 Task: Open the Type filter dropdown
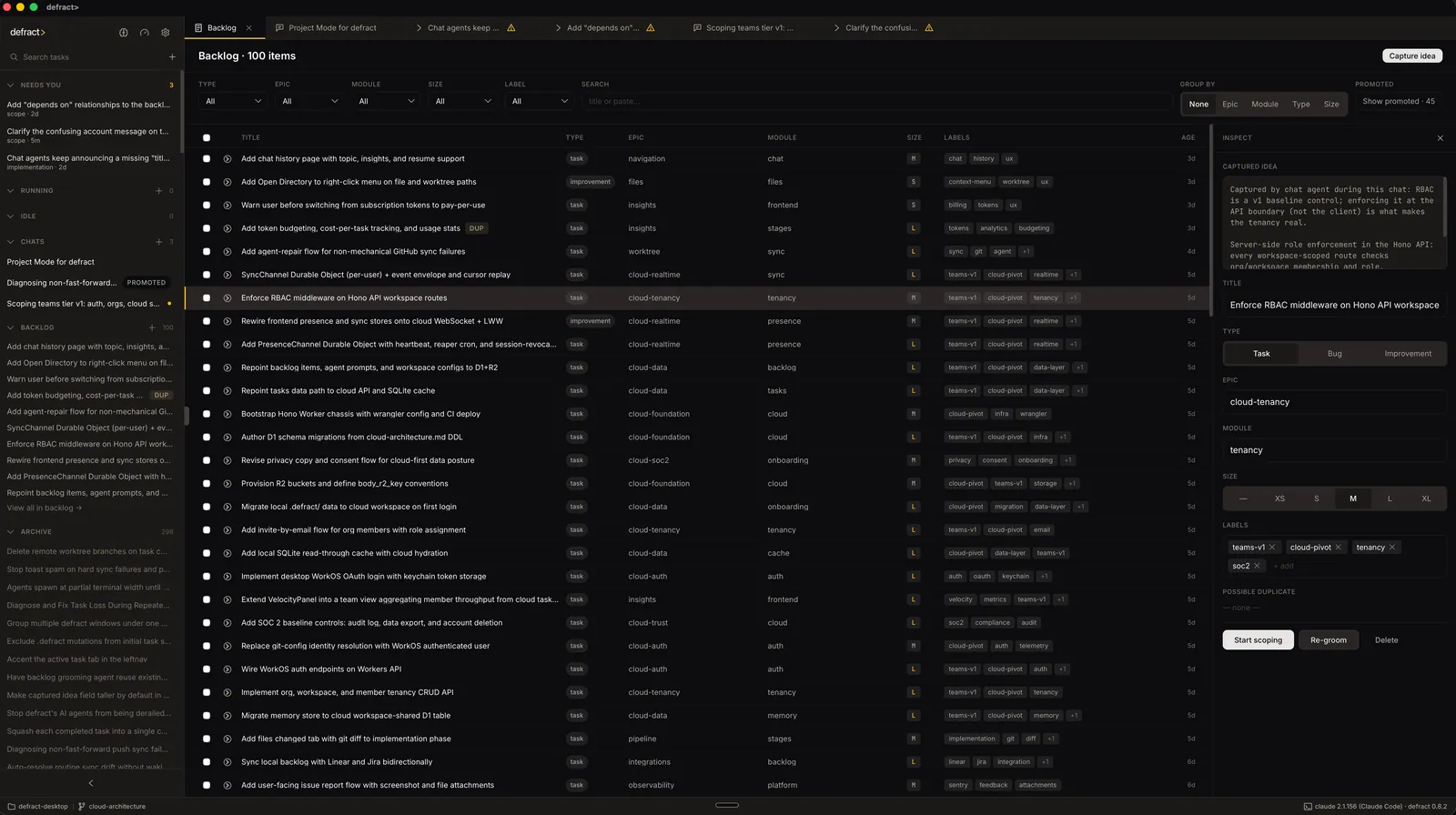234,101
